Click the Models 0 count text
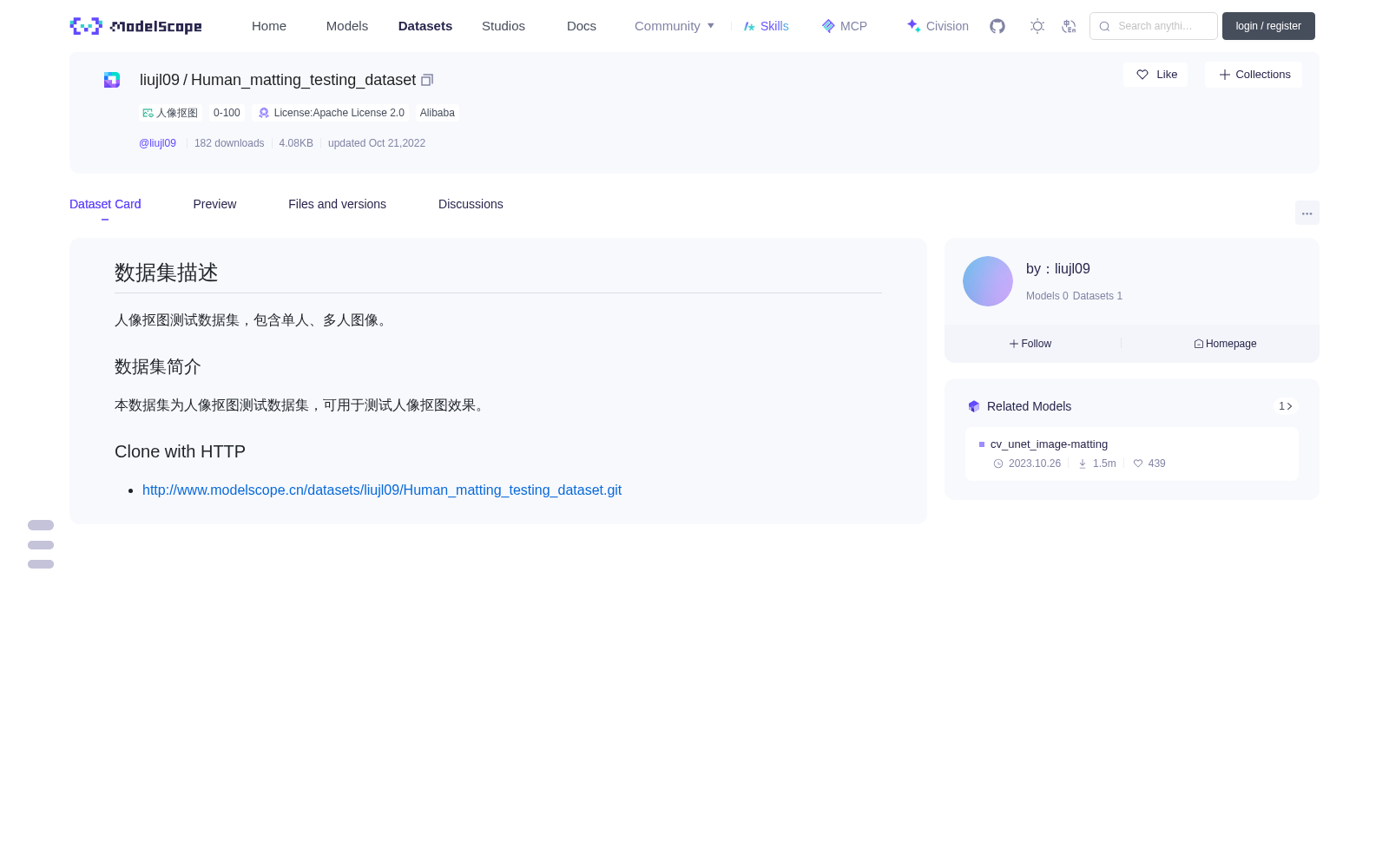1389x868 pixels. [x=1047, y=296]
